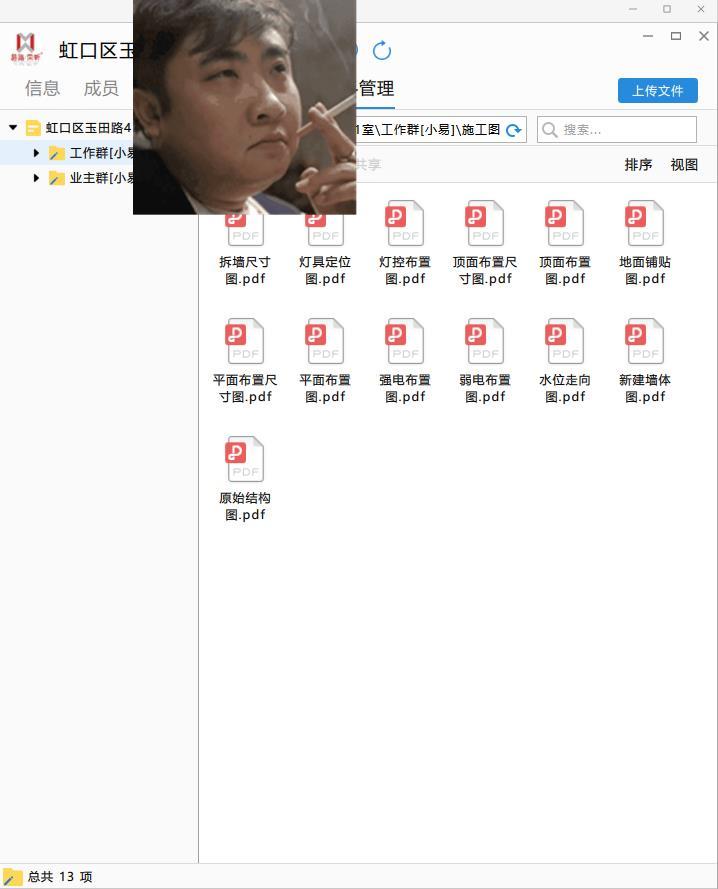Image resolution: width=718 pixels, height=889 pixels.
Task: Select the 新建墙体图.pdf file icon
Action: point(645,342)
